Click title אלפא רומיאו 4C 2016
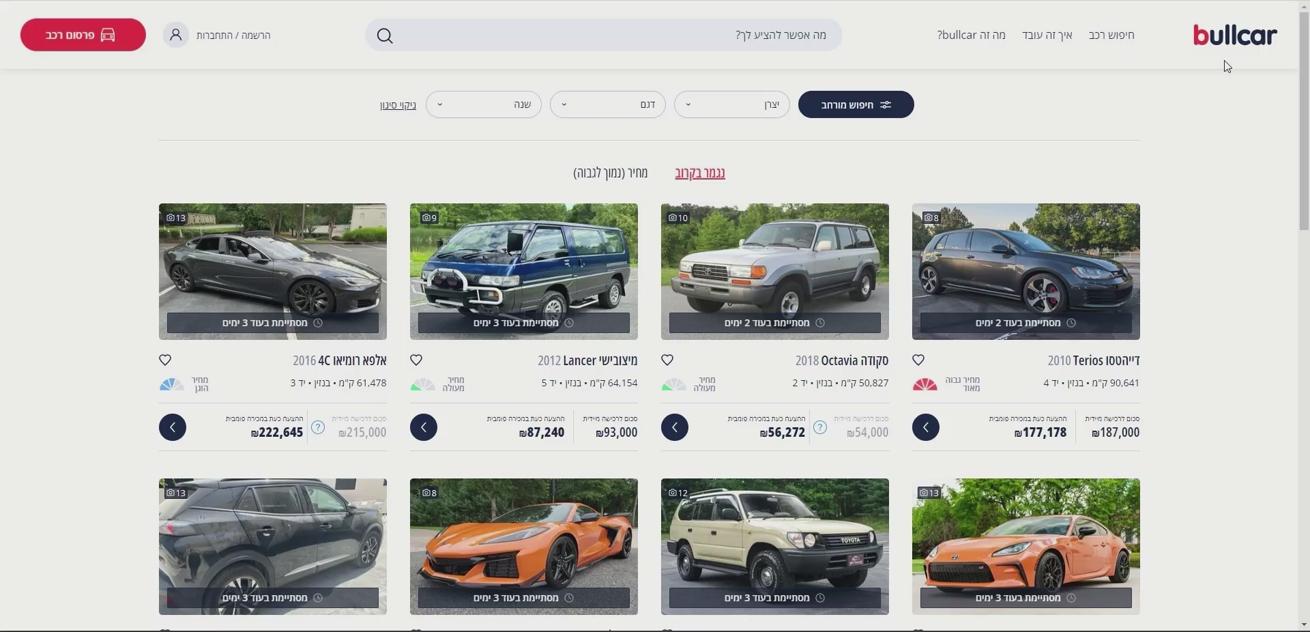1310x632 pixels. [340, 360]
